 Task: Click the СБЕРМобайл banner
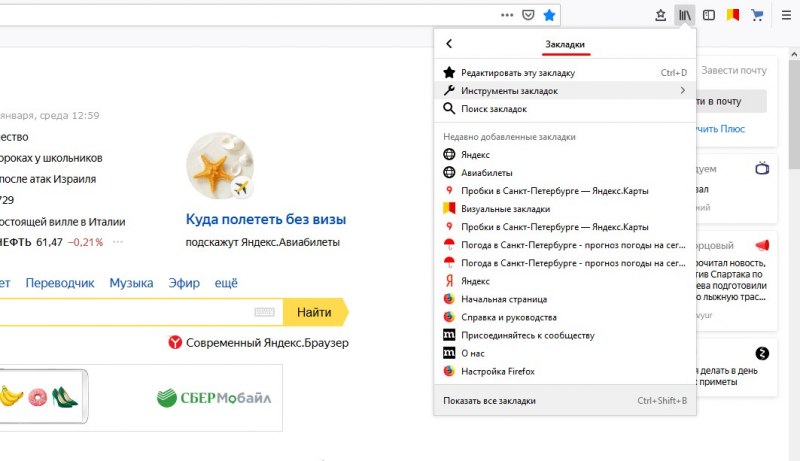pos(214,398)
